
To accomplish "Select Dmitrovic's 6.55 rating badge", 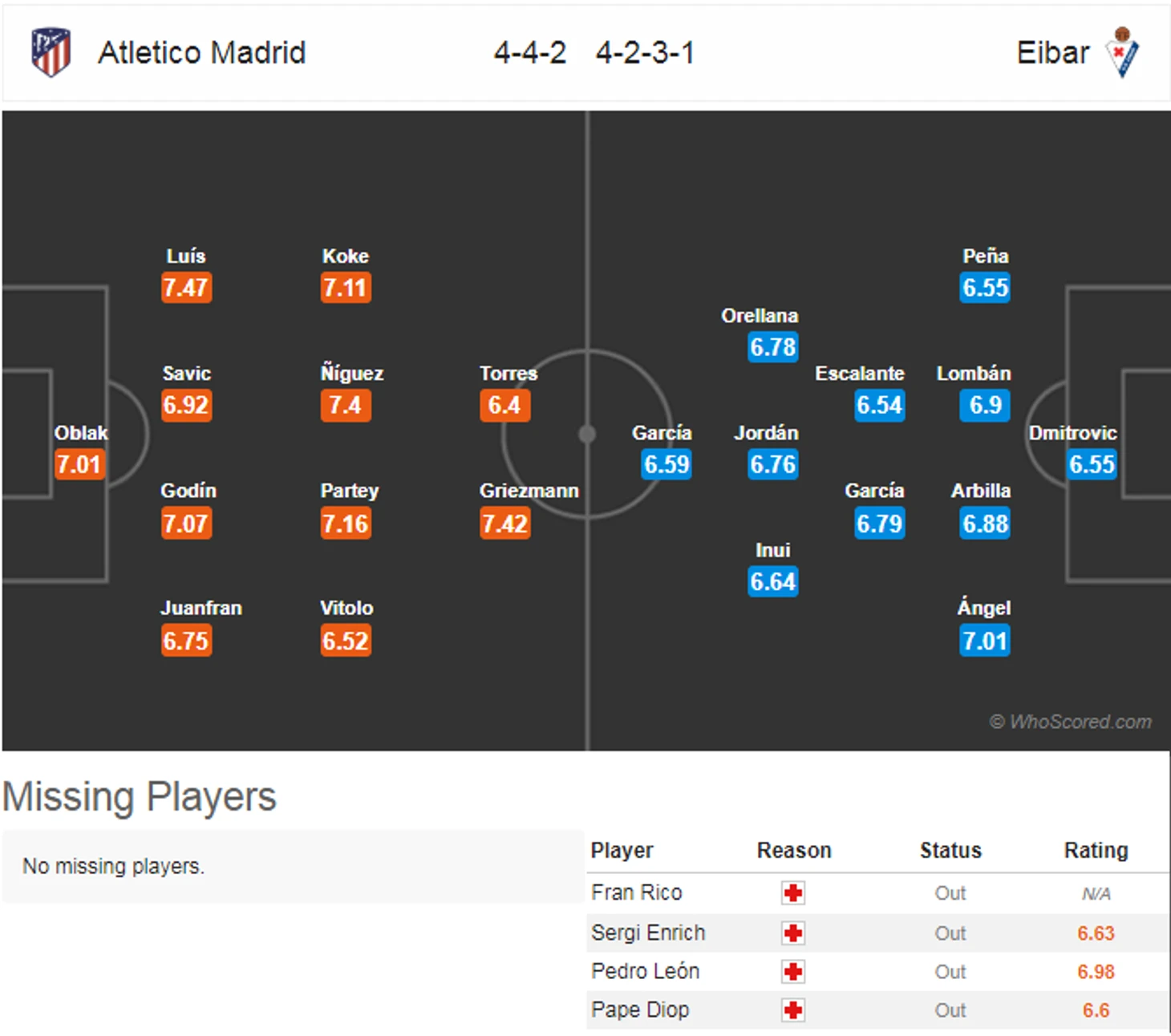I will [x=1092, y=464].
